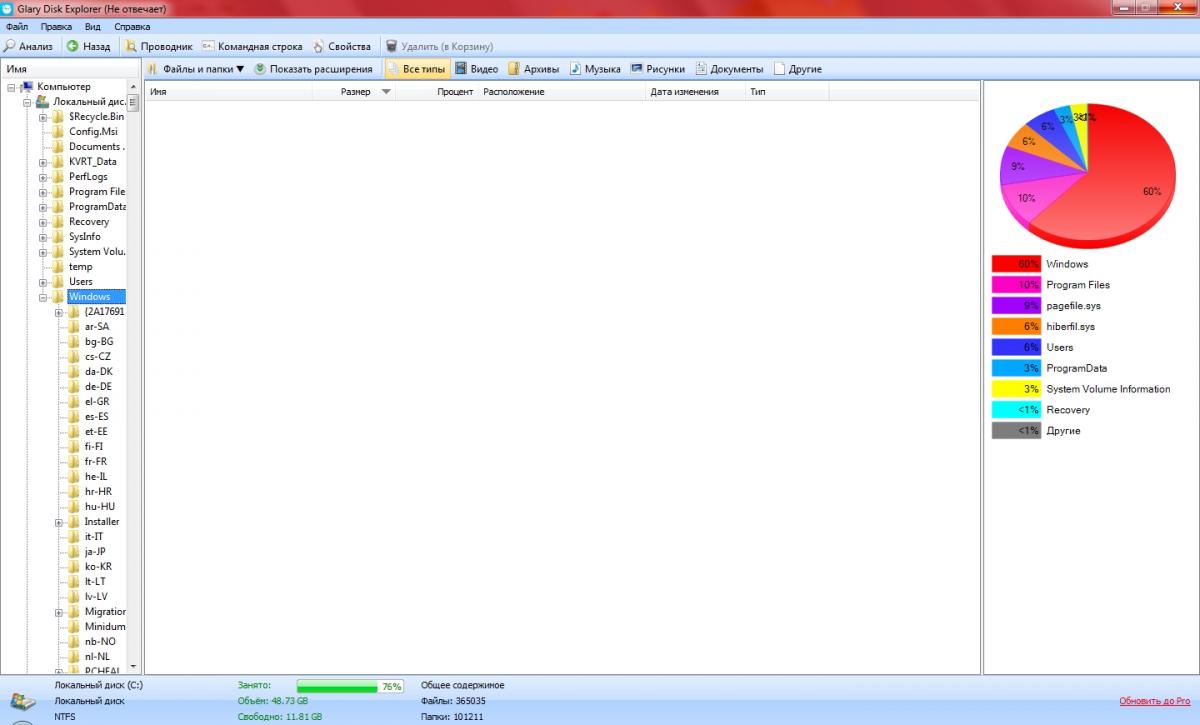Screen dimensions: 1200x725
Task: Select the Рисунки file type filter
Action: point(657,69)
